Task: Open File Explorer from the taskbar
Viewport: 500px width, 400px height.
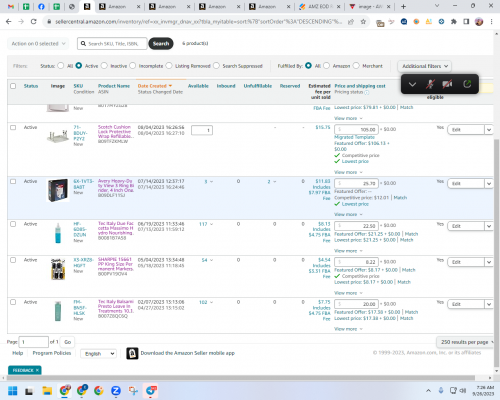Action: (47, 390)
